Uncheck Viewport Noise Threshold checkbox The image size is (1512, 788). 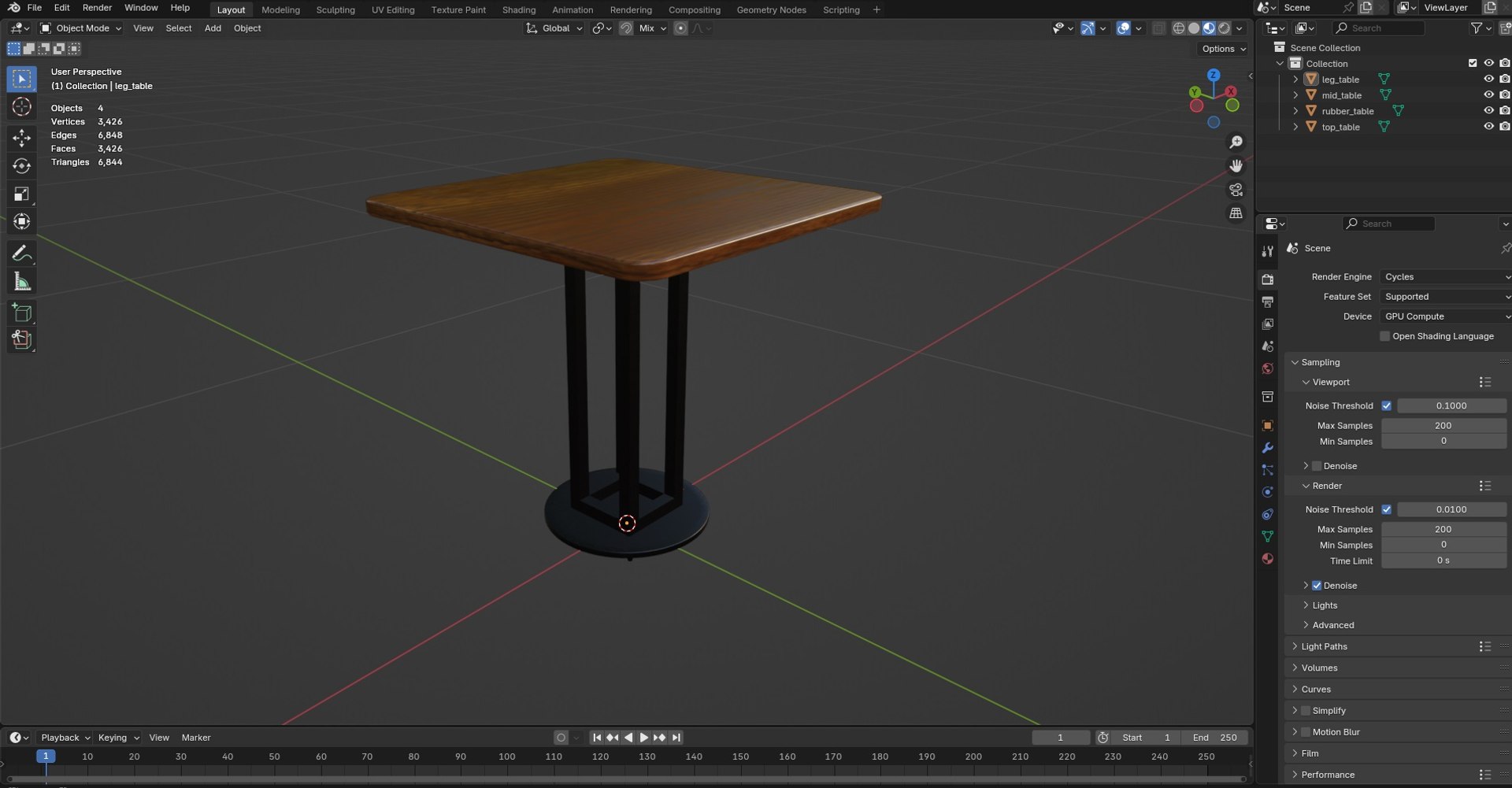click(1387, 406)
